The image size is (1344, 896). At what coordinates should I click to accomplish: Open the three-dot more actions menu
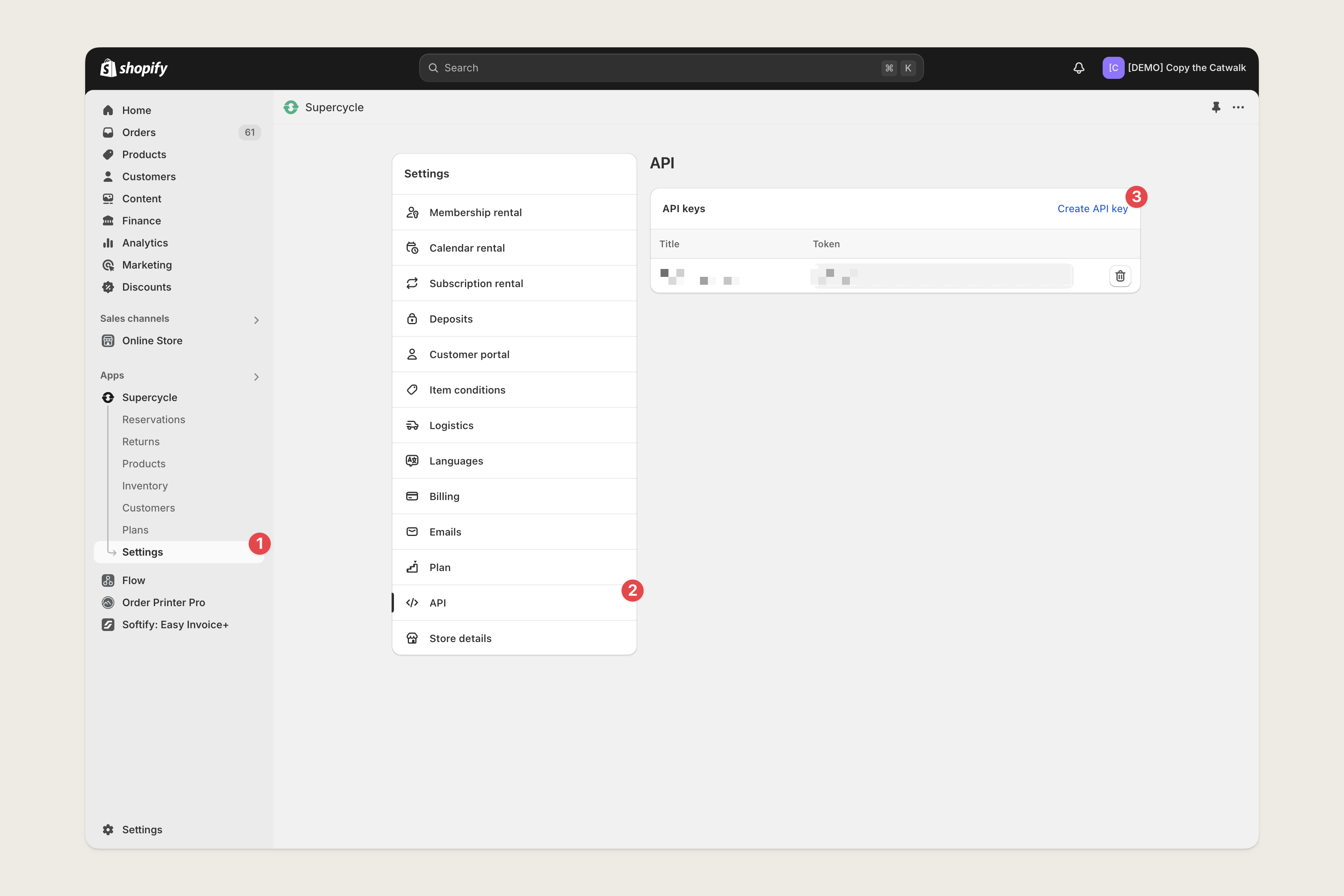(1238, 107)
